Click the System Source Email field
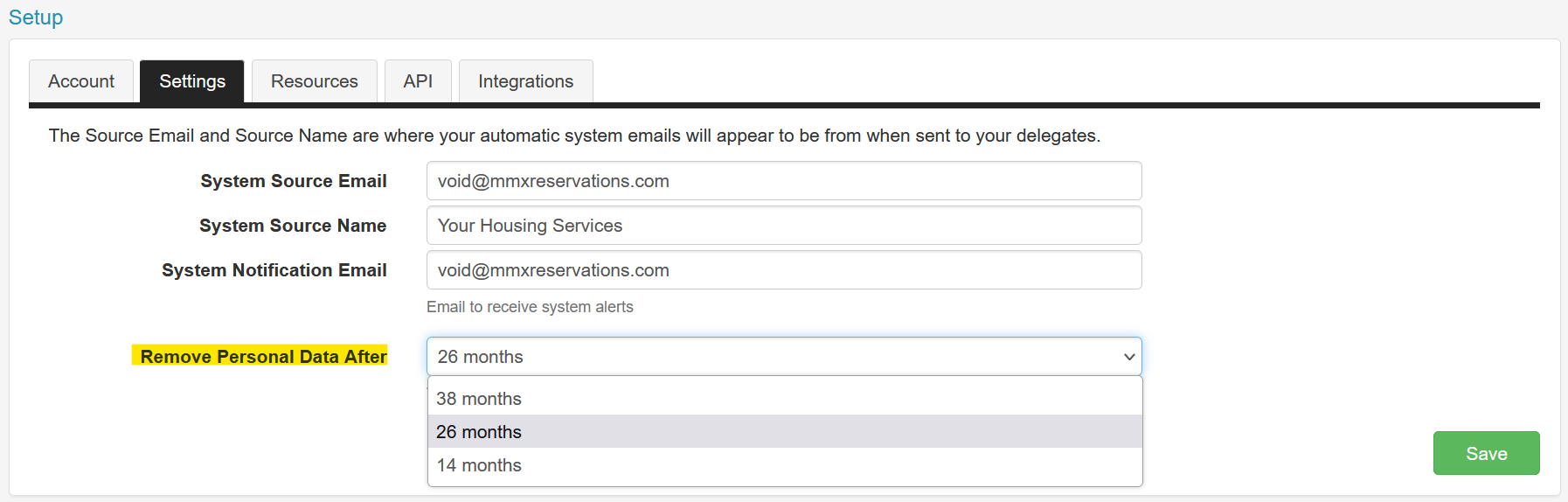 pos(784,181)
